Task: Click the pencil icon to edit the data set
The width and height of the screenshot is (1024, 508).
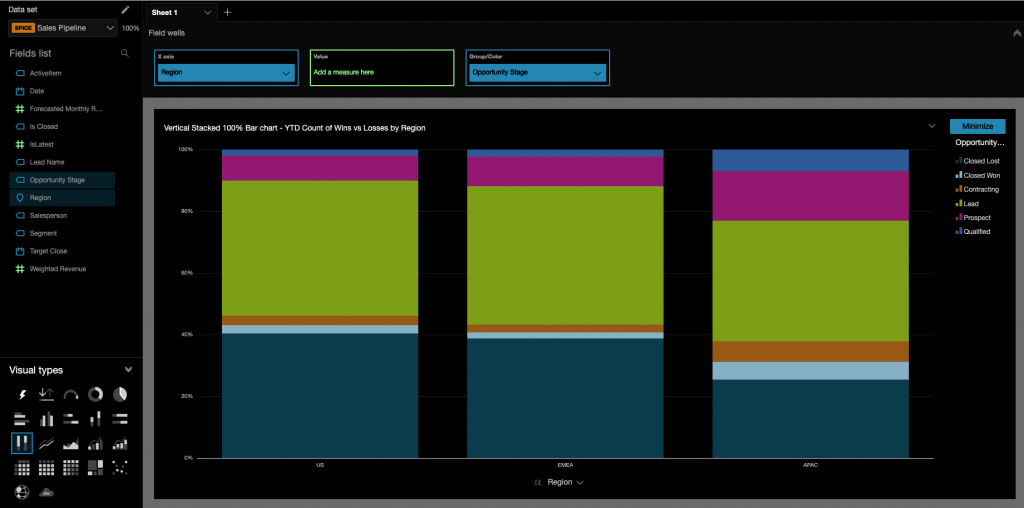Action: [125, 10]
